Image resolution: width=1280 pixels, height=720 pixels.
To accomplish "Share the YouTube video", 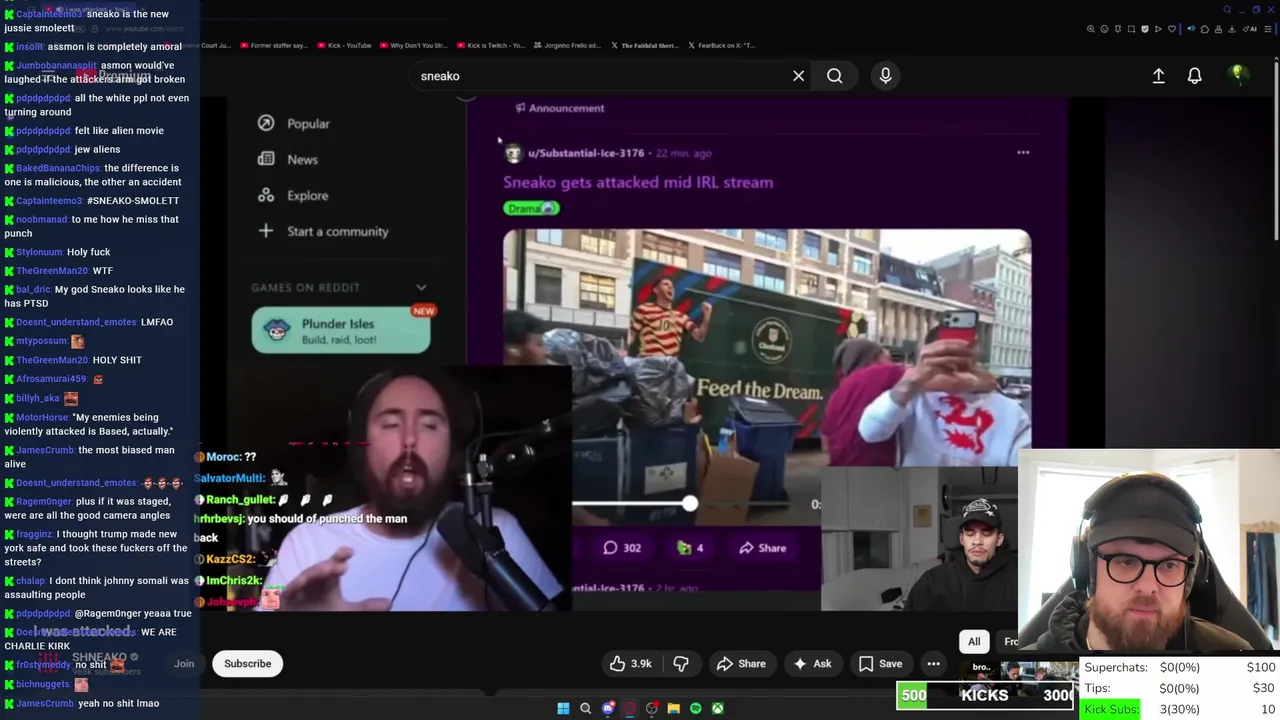I will [x=741, y=664].
